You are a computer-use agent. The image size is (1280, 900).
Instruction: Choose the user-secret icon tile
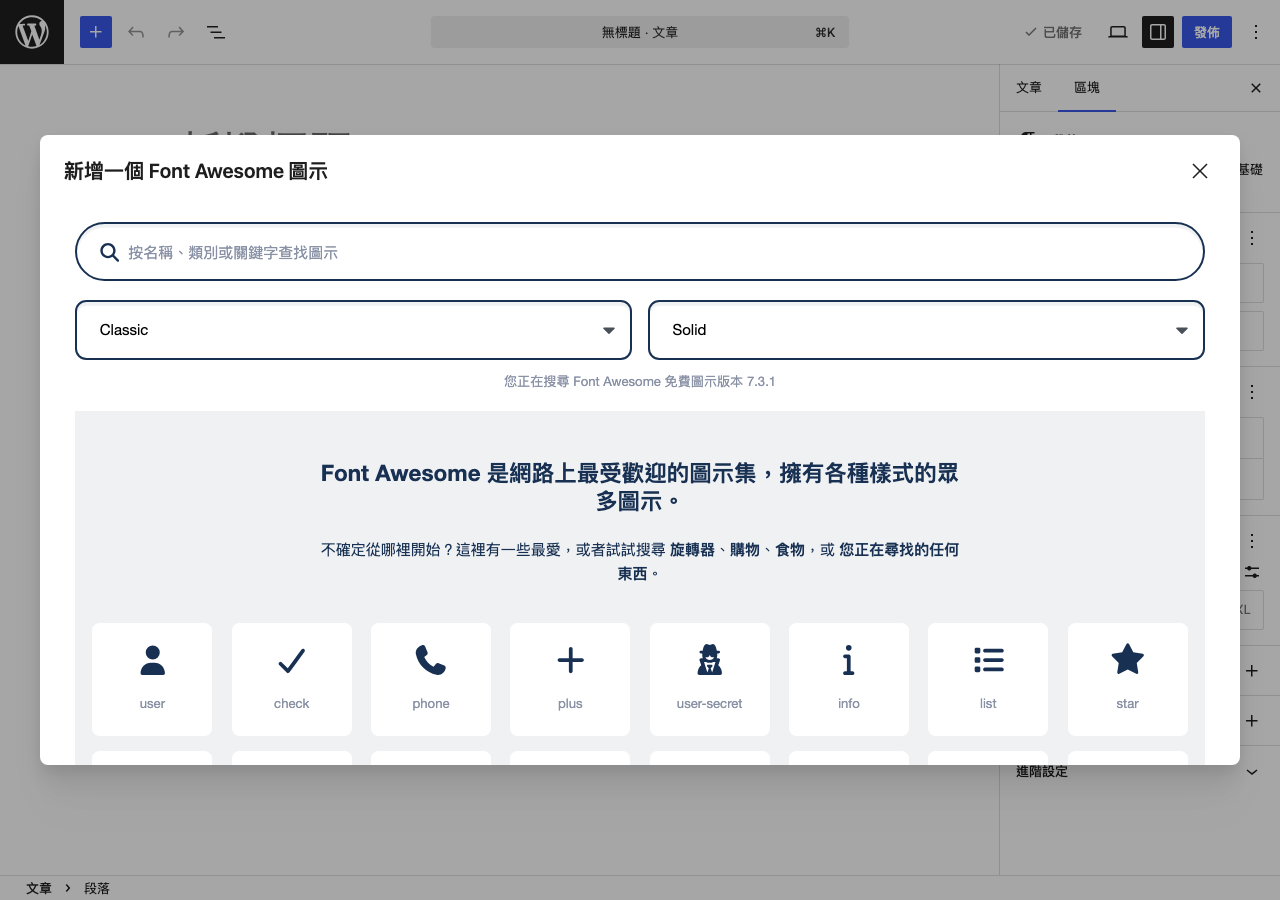click(710, 679)
